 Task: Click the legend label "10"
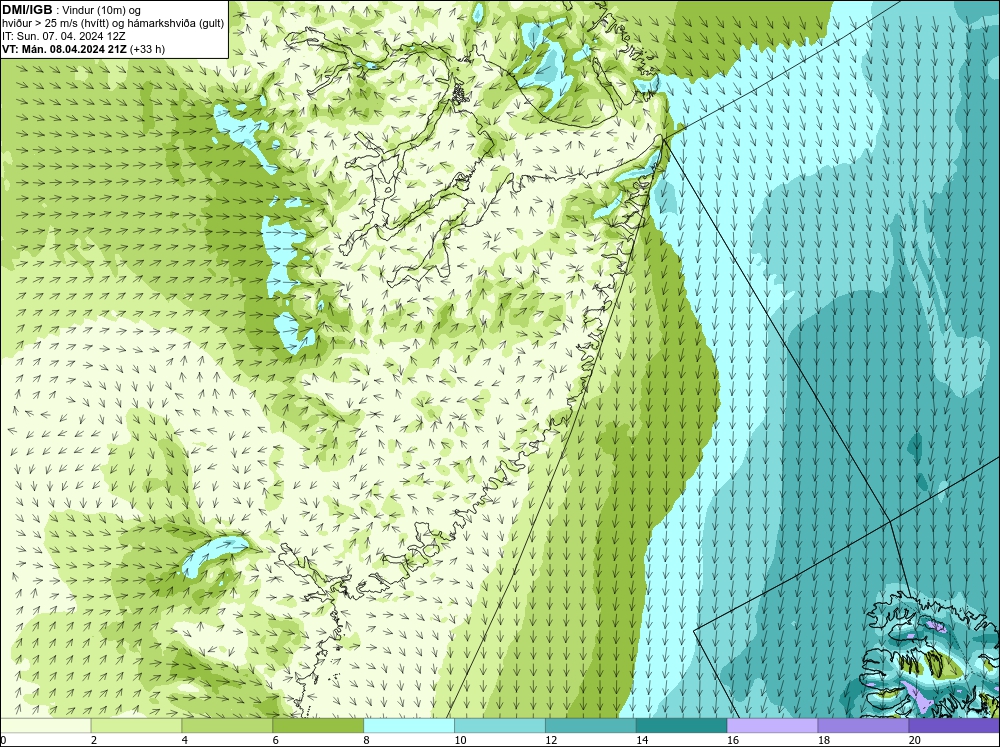click(460, 740)
